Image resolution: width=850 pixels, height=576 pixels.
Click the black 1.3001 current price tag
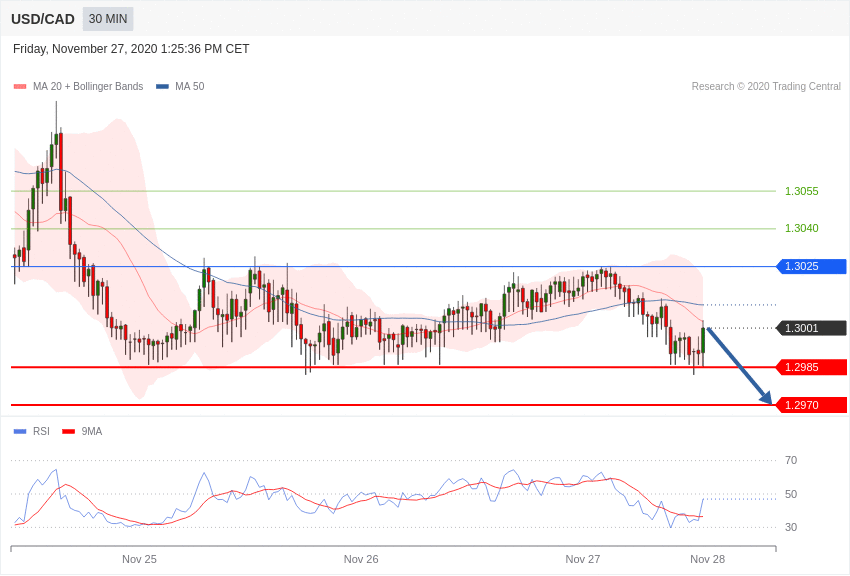tap(812, 328)
